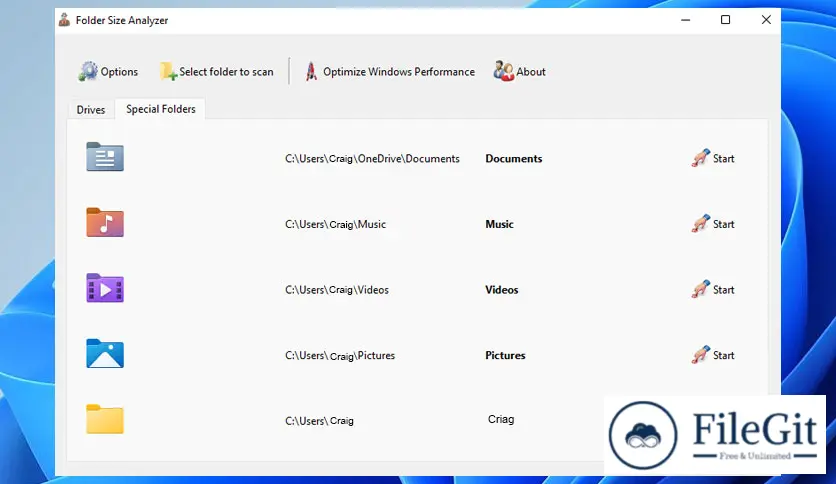Click the Start icon in Videos row
Viewport: 836px width, 484px height.
pyautogui.click(x=701, y=289)
